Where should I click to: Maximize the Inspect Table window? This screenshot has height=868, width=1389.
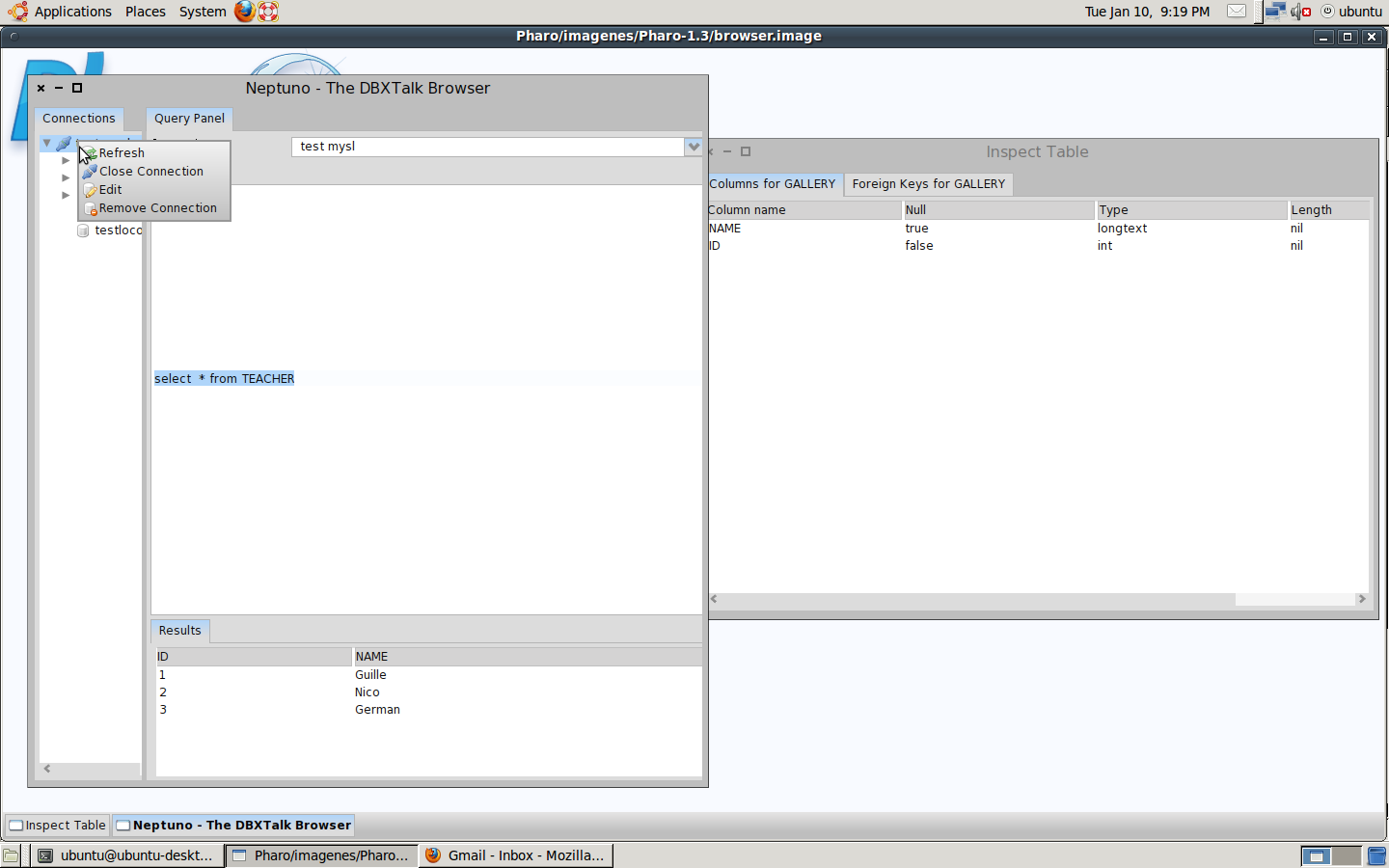746,151
